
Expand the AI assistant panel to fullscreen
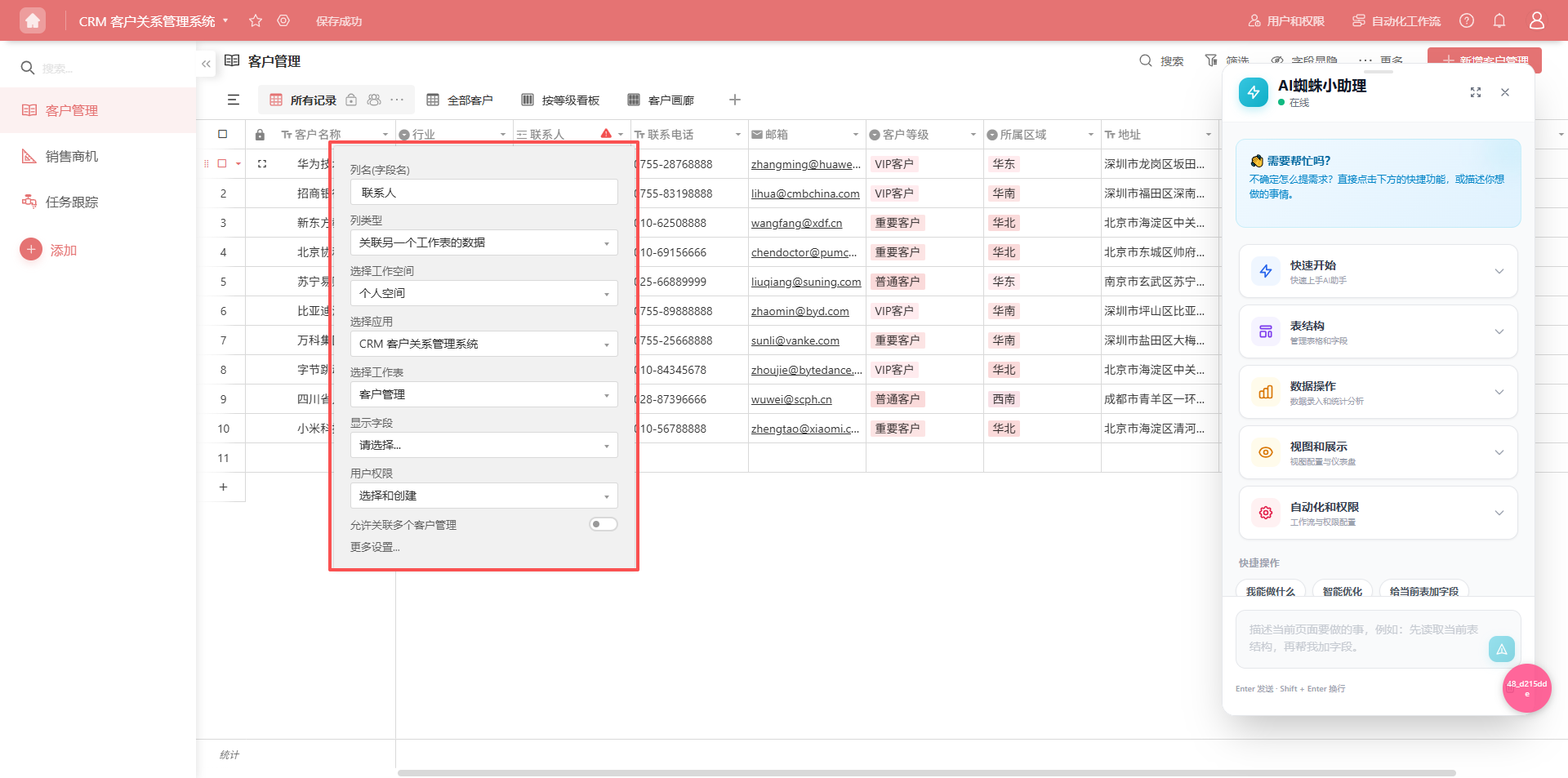point(1476,92)
